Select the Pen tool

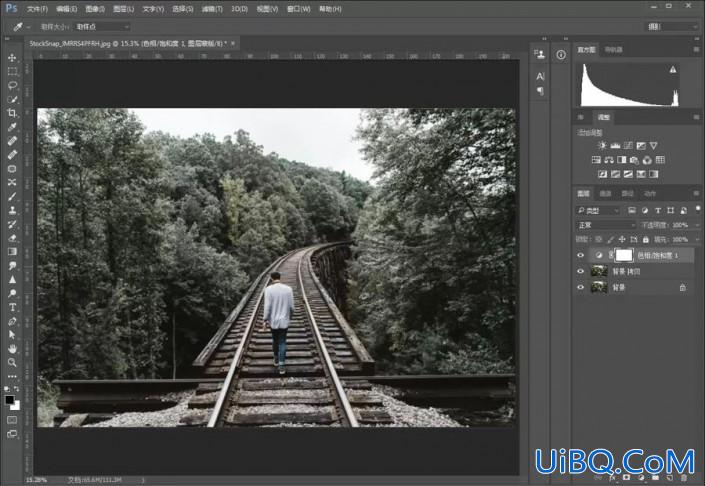(12, 321)
